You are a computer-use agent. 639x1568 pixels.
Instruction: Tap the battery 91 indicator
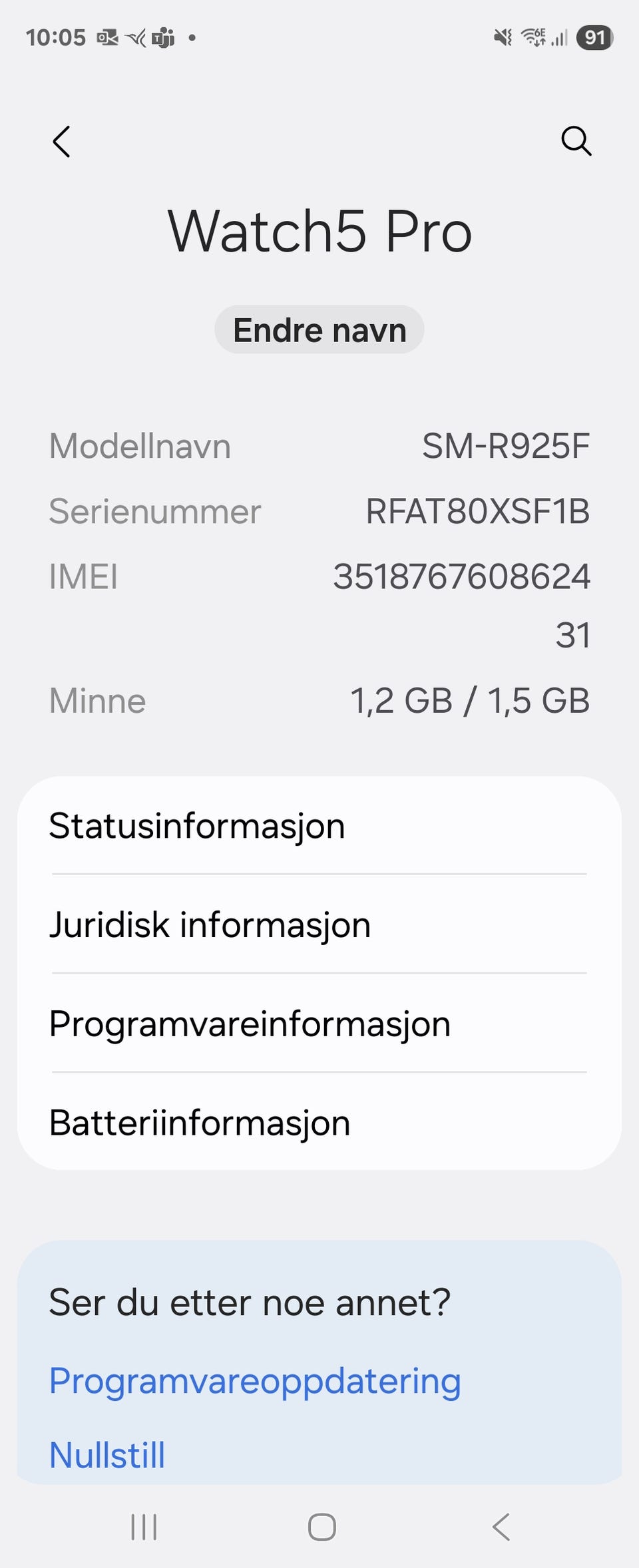click(x=594, y=38)
